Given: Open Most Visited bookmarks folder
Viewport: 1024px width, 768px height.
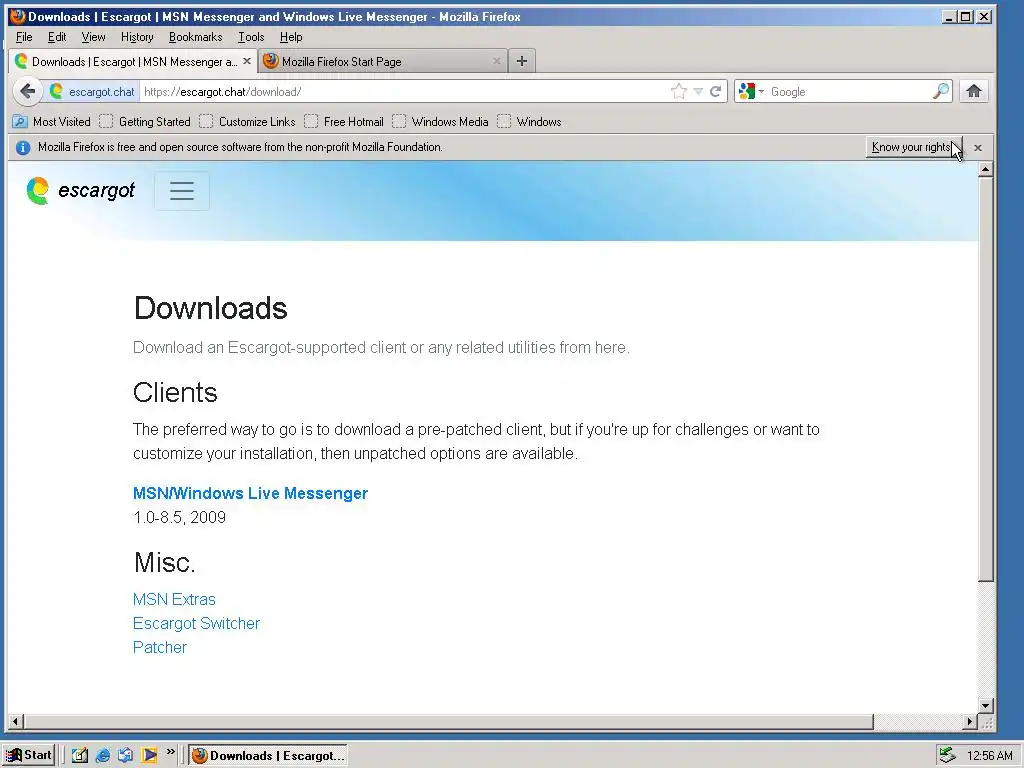Looking at the screenshot, I should click(x=52, y=121).
